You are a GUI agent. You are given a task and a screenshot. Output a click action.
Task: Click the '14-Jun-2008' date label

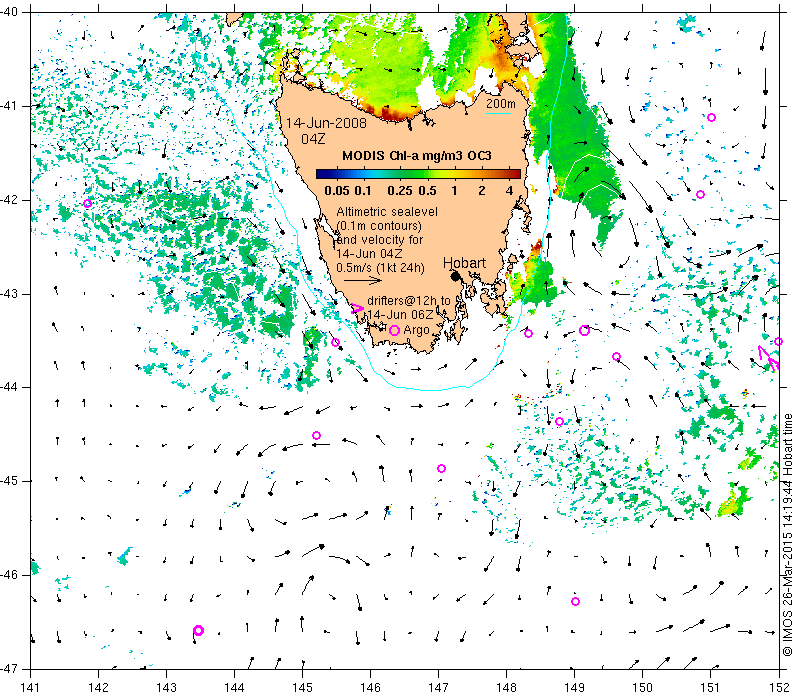point(326,123)
